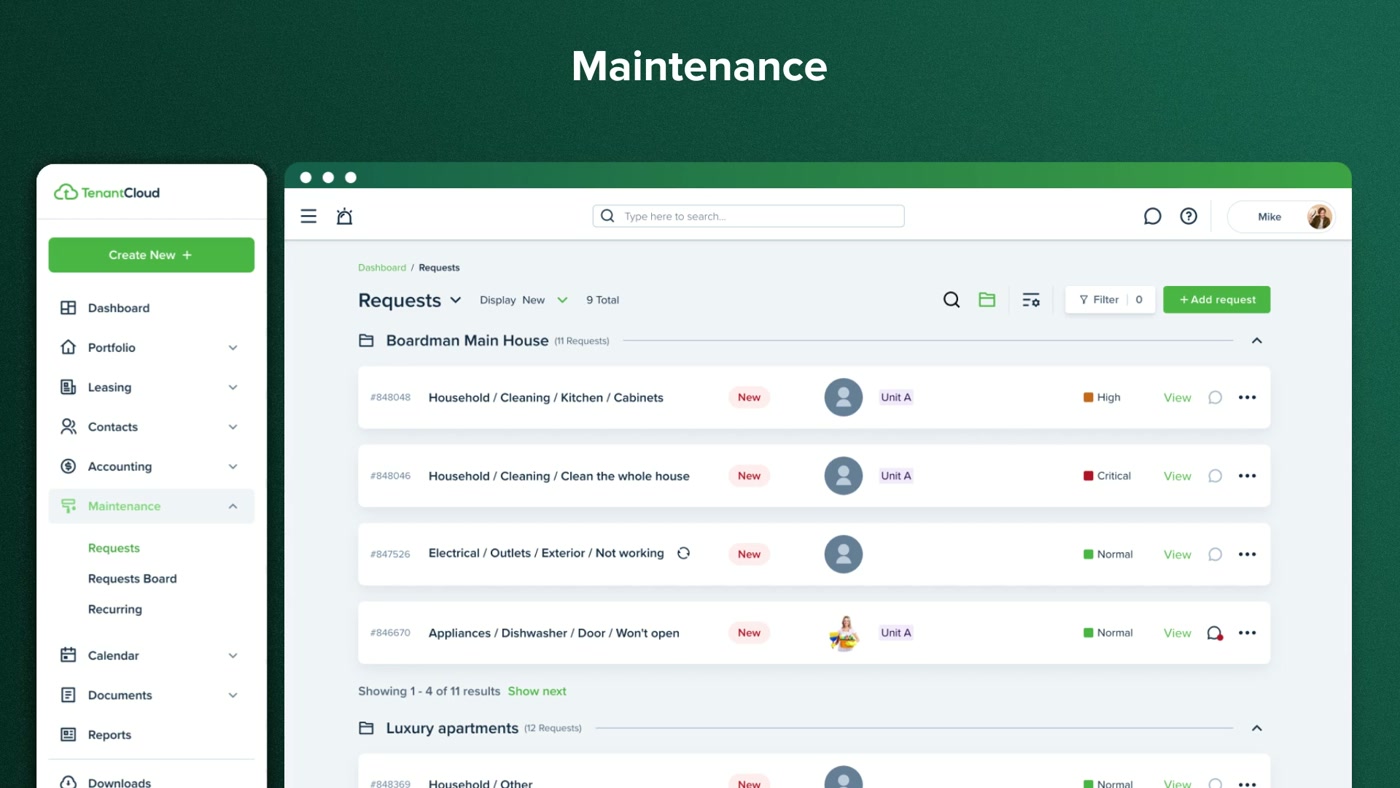Click the Create New button
This screenshot has height=788, width=1400.
pyautogui.click(x=151, y=255)
